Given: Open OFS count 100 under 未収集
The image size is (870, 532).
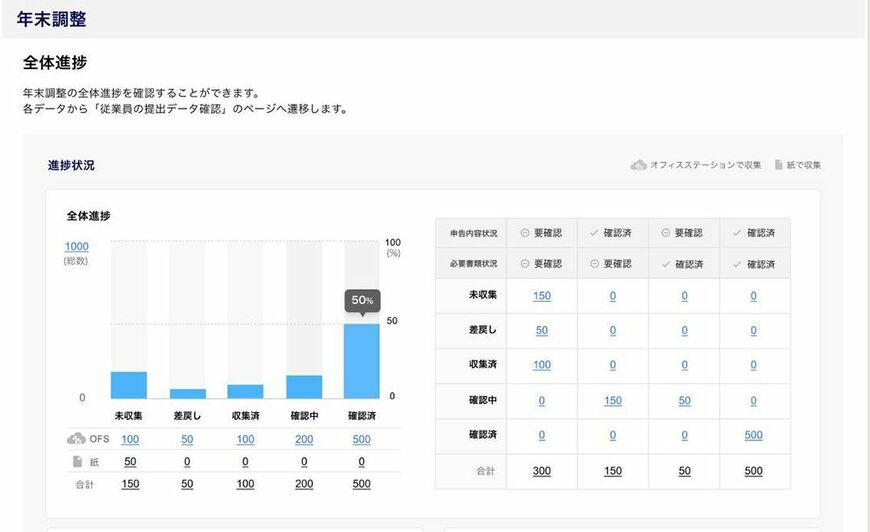Looking at the screenshot, I should [130, 439].
